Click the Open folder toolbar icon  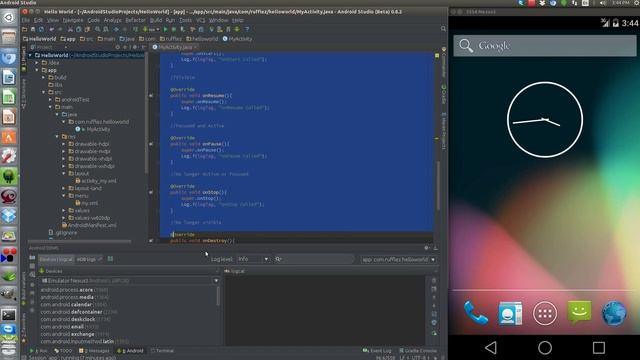24,29
